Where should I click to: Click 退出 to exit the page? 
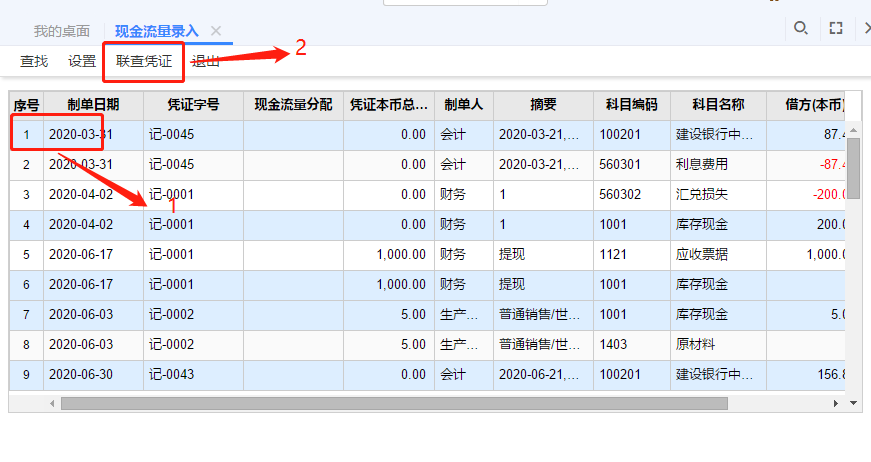(206, 61)
